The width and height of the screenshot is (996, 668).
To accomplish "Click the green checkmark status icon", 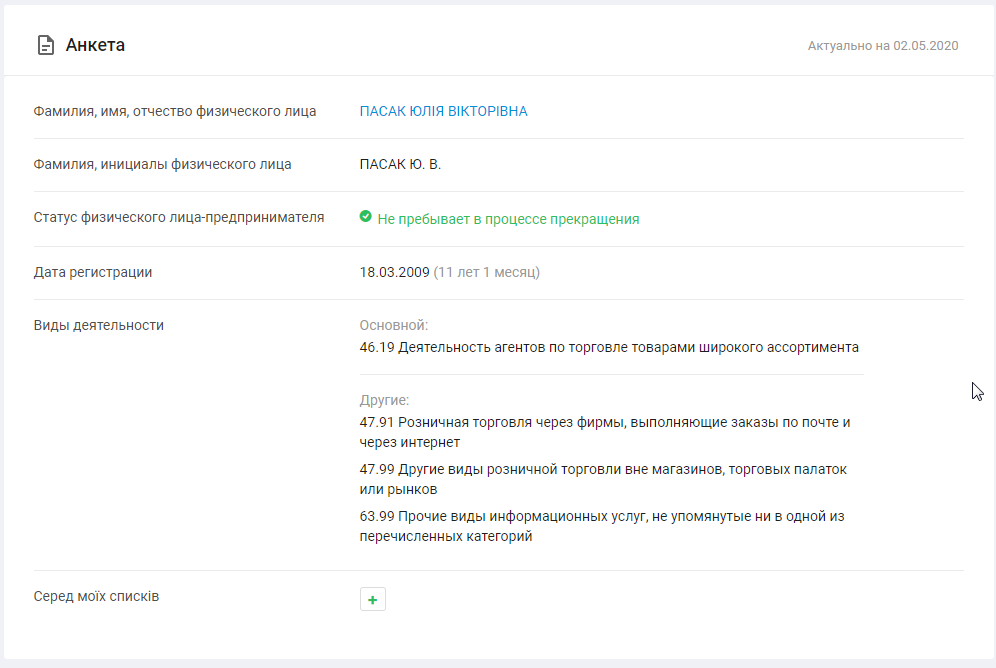I will pos(366,217).
